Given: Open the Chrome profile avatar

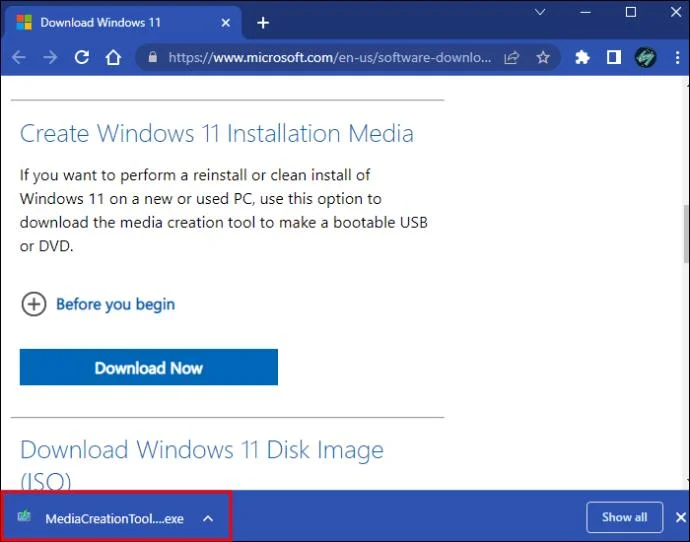Looking at the screenshot, I should [x=646, y=57].
